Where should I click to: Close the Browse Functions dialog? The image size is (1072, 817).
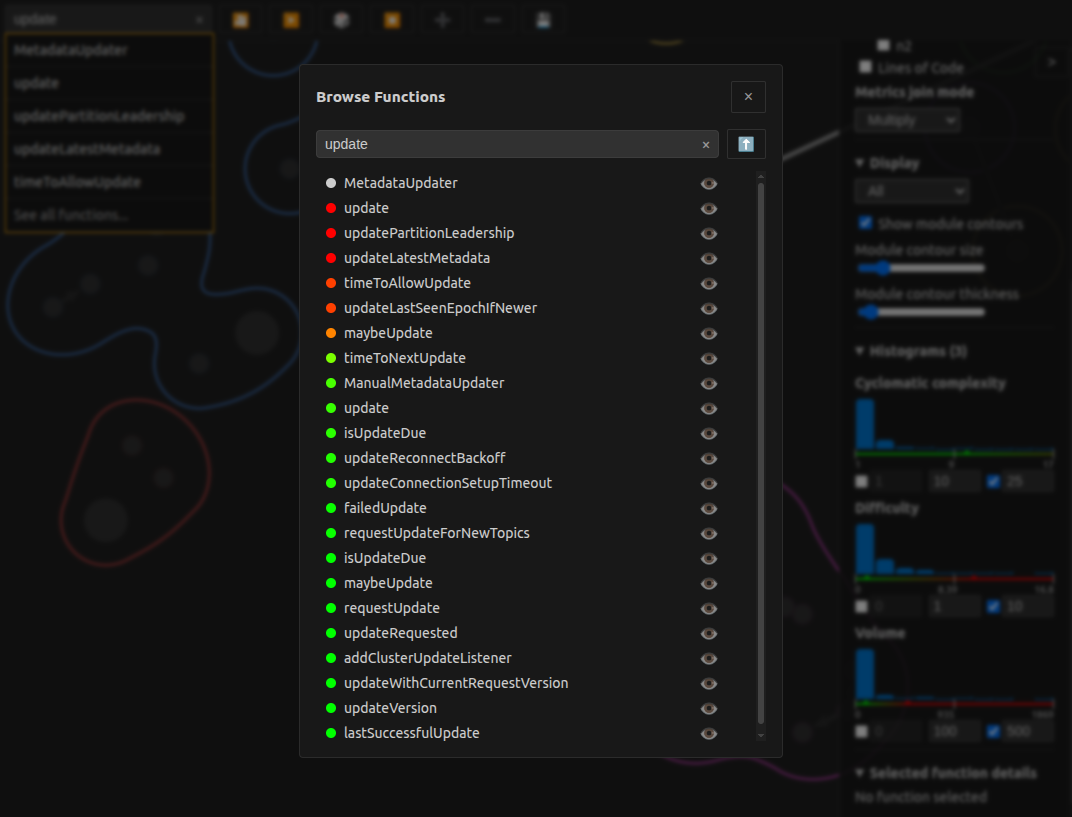pyautogui.click(x=748, y=96)
